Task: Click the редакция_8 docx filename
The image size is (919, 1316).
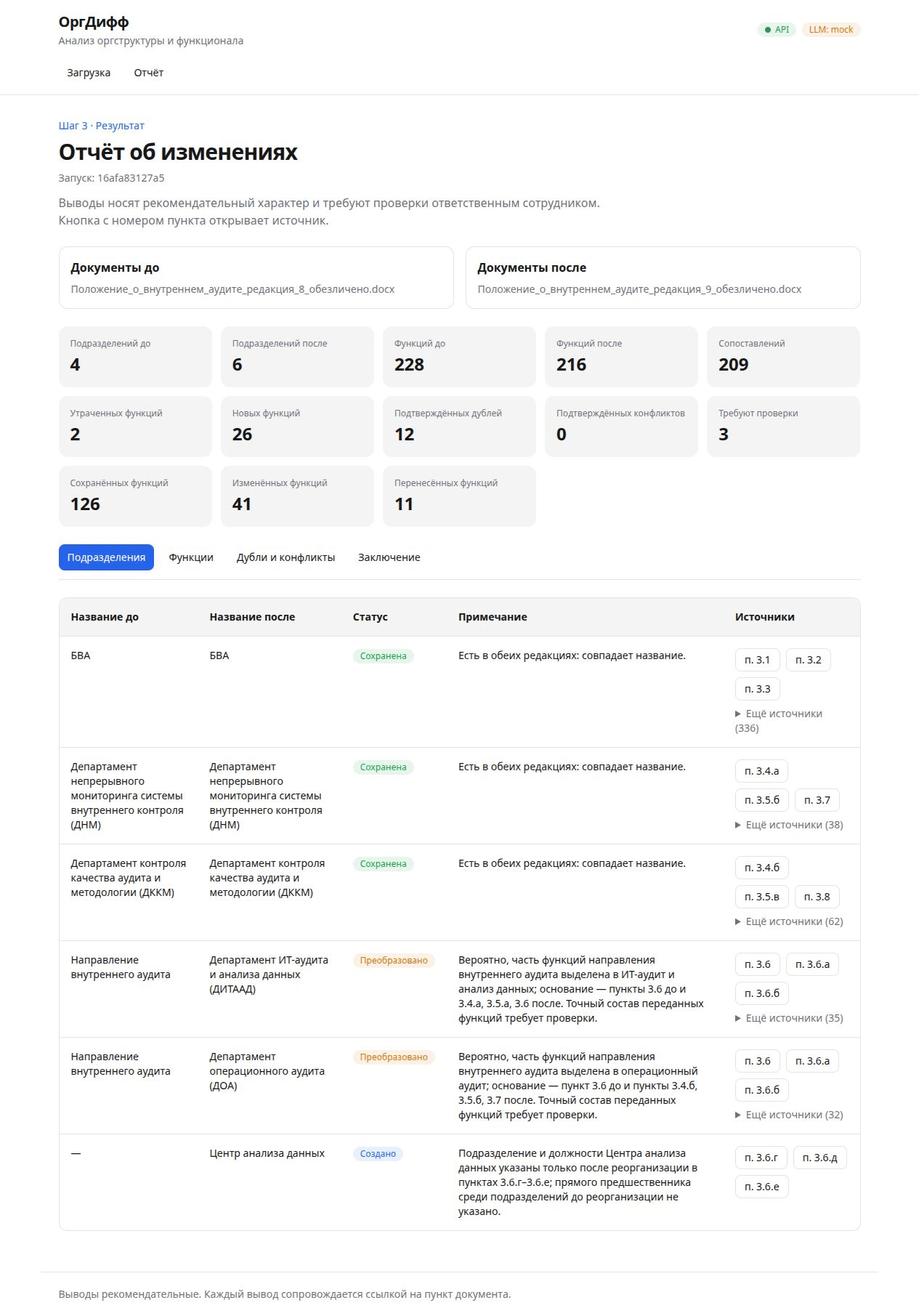Action: point(232,289)
